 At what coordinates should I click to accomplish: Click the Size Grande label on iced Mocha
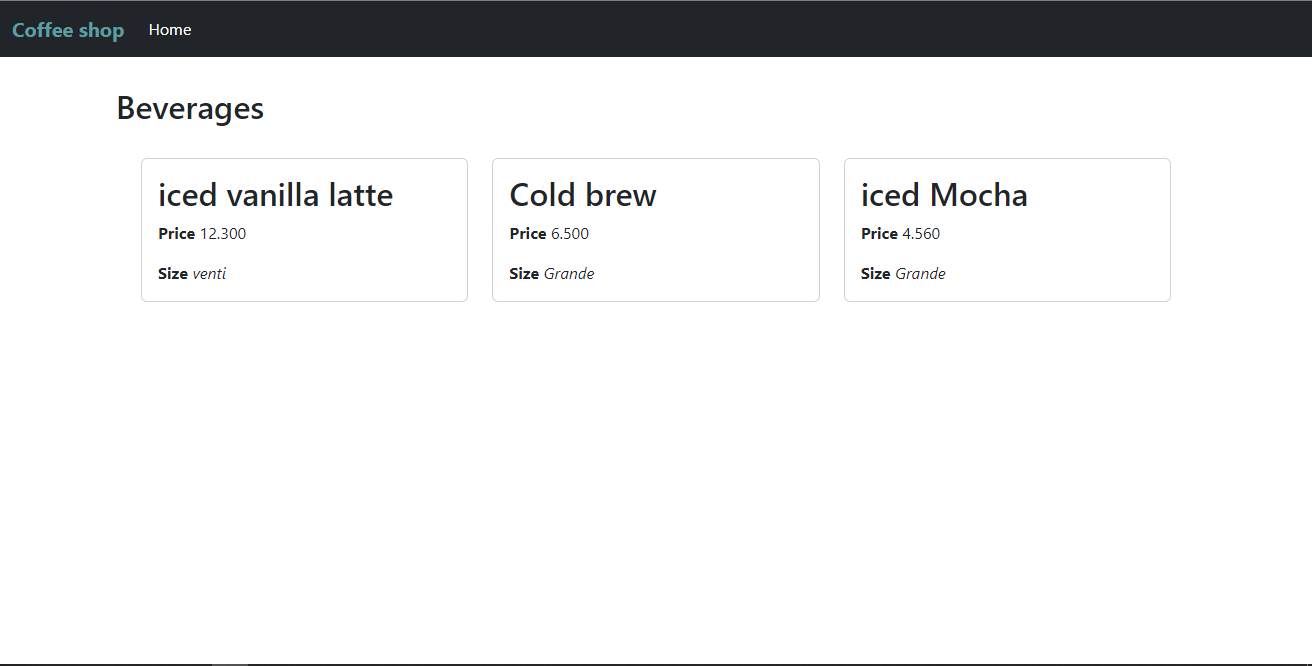pos(903,273)
